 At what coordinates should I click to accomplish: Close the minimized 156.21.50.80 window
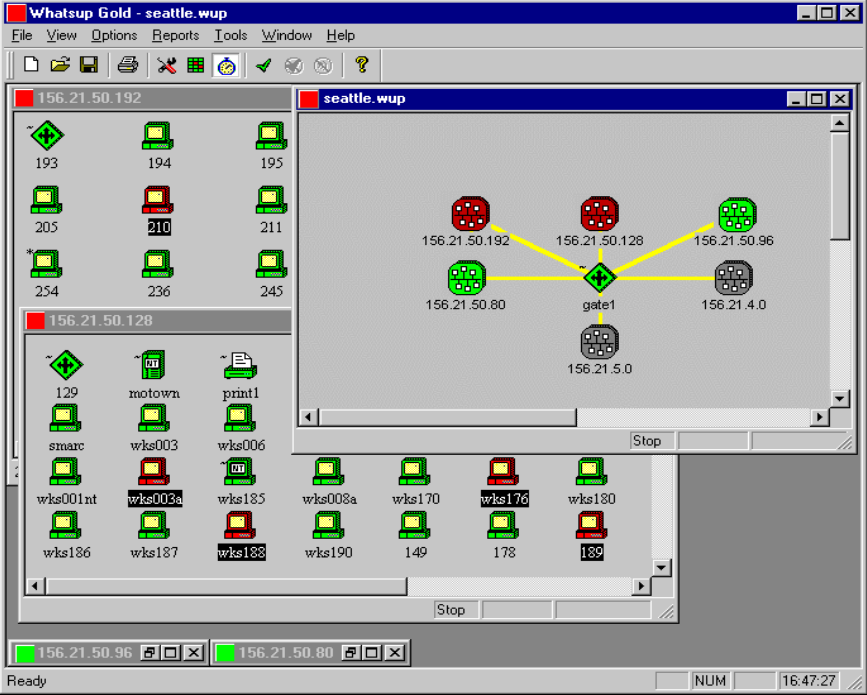pyautogui.click(x=394, y=653)
